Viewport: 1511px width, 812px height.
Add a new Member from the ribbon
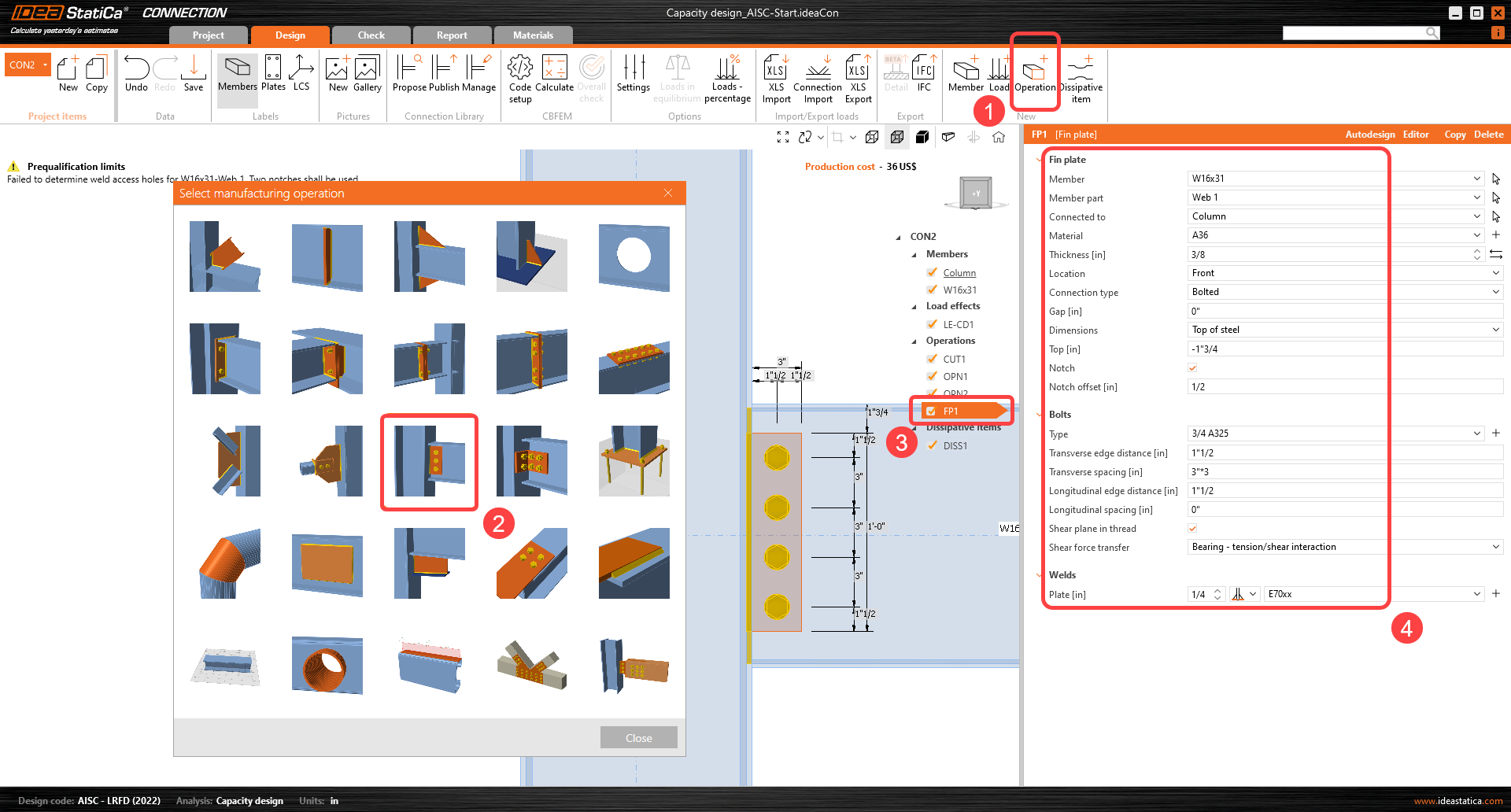966,76
